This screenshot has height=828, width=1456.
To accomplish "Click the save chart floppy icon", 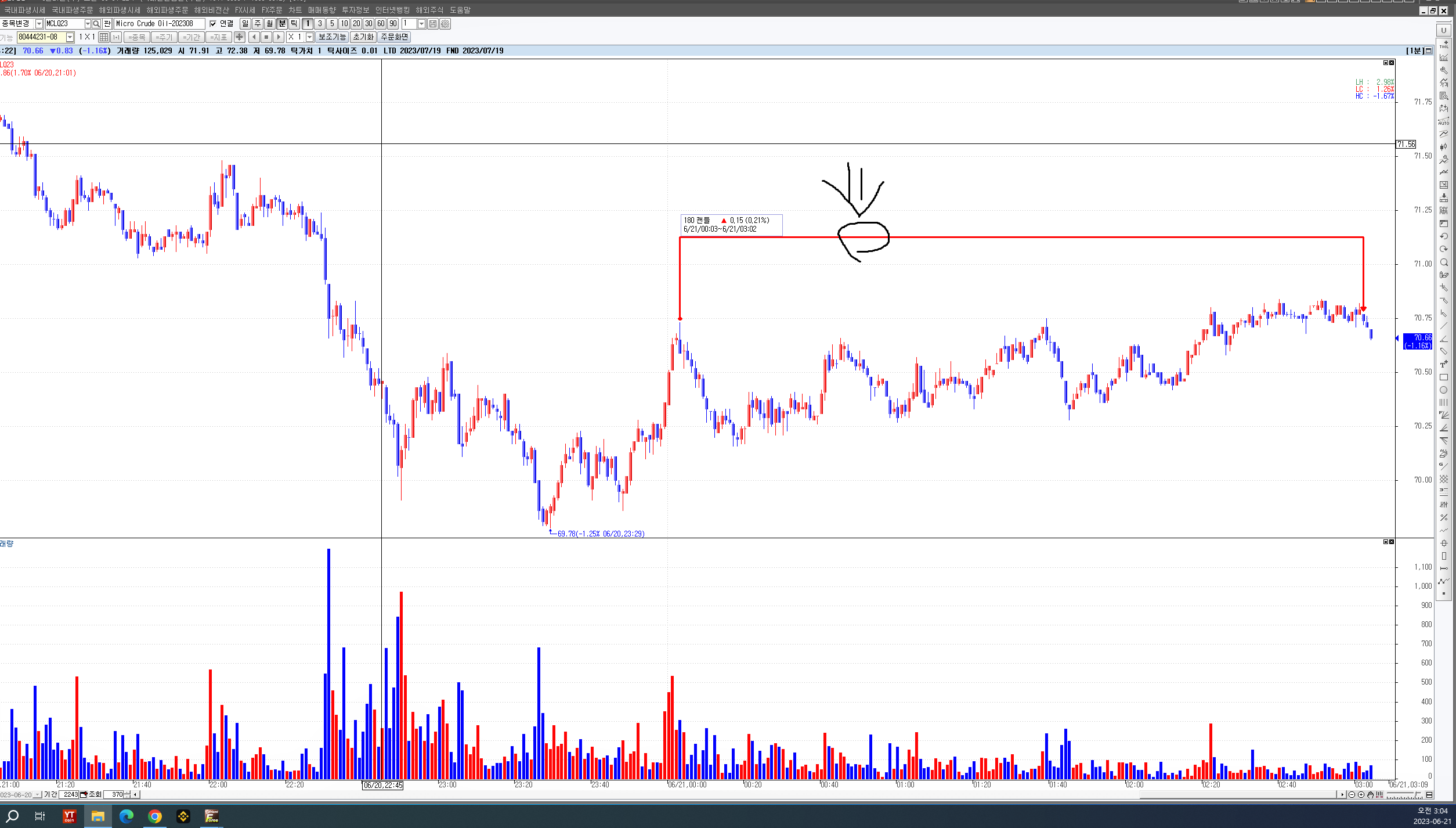I will pyautogui.click(x=433, y=24).
